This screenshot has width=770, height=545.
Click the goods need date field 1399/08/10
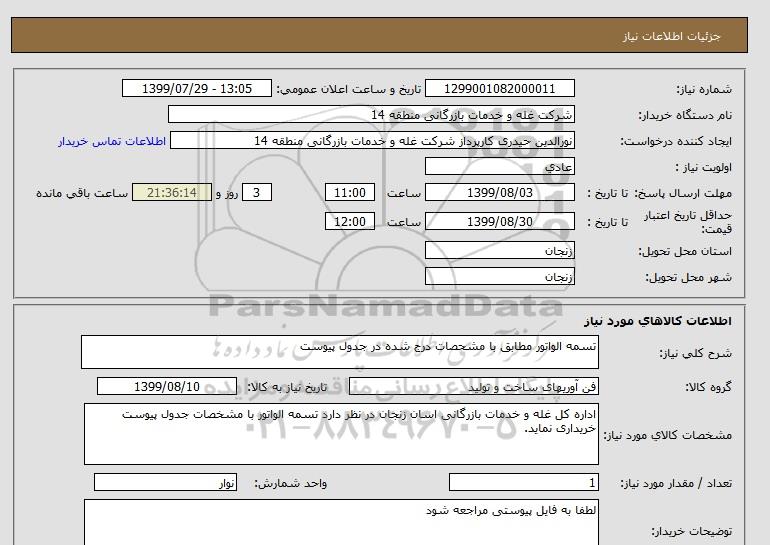(x=167, y=386)
